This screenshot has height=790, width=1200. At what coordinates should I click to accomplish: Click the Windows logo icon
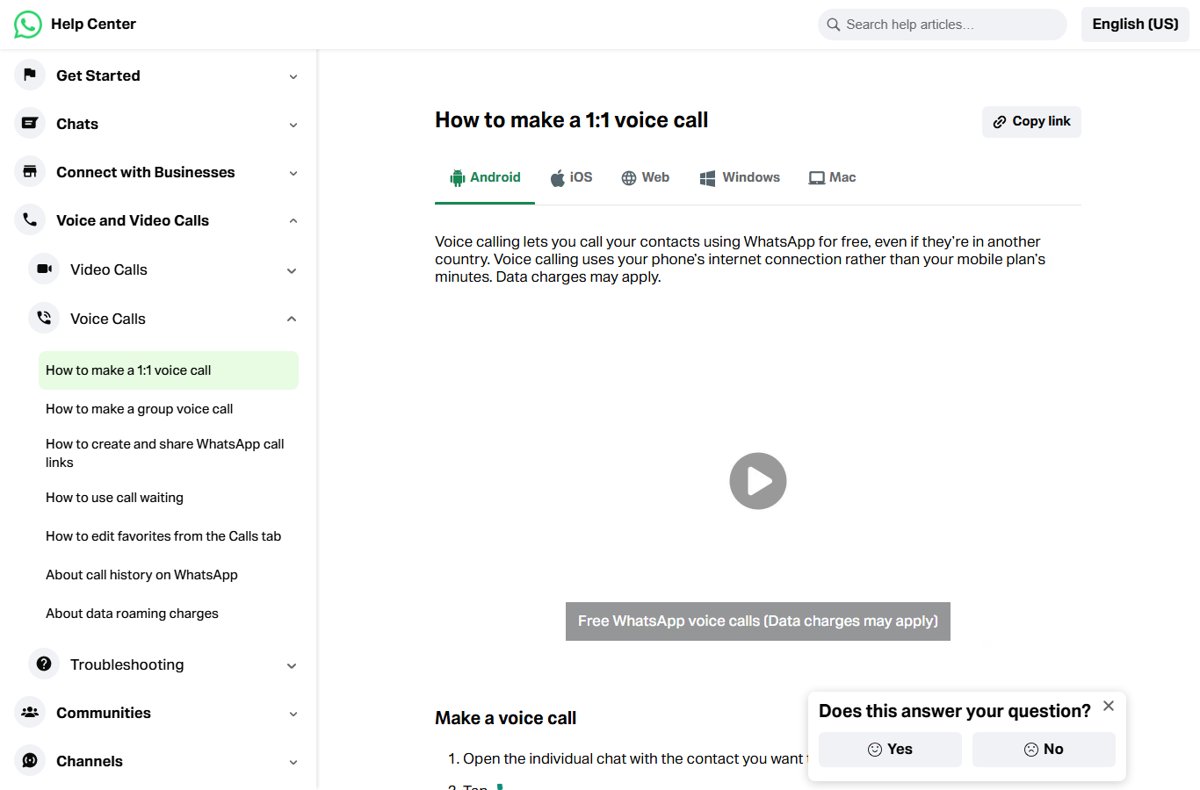[x=707, y=178]
